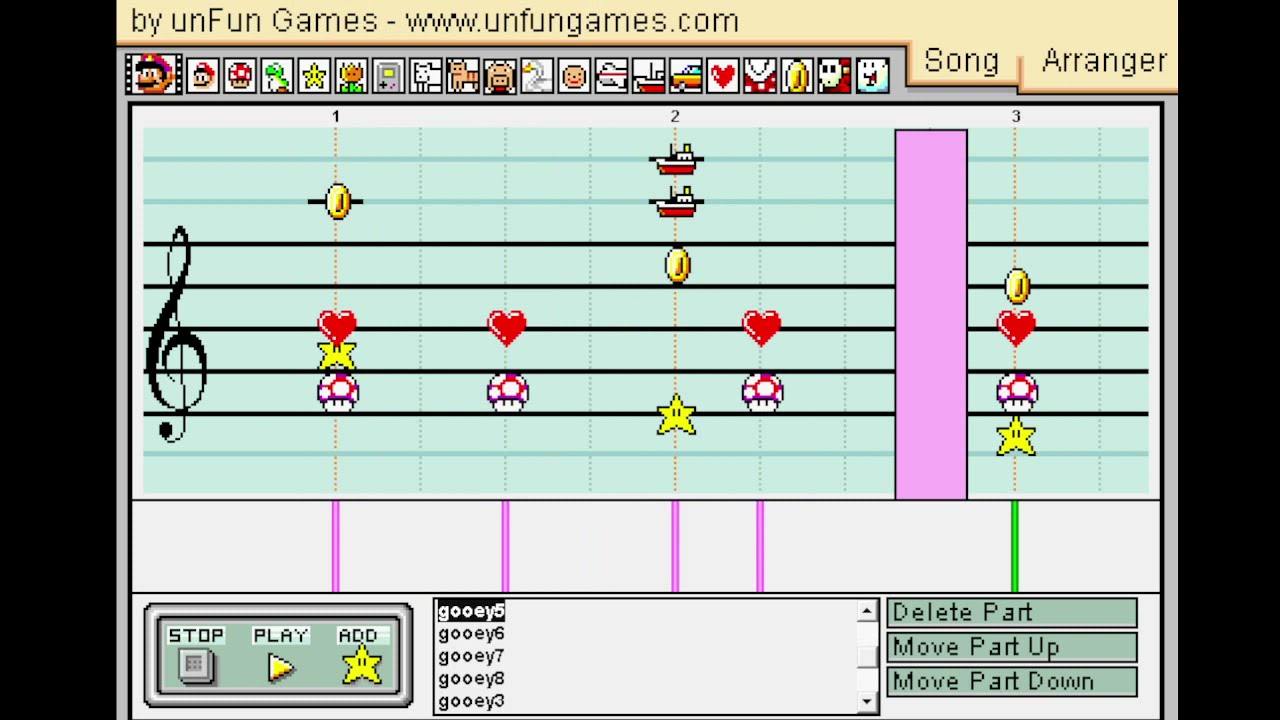Select gooey5 in the parts list

coord(471,611)
